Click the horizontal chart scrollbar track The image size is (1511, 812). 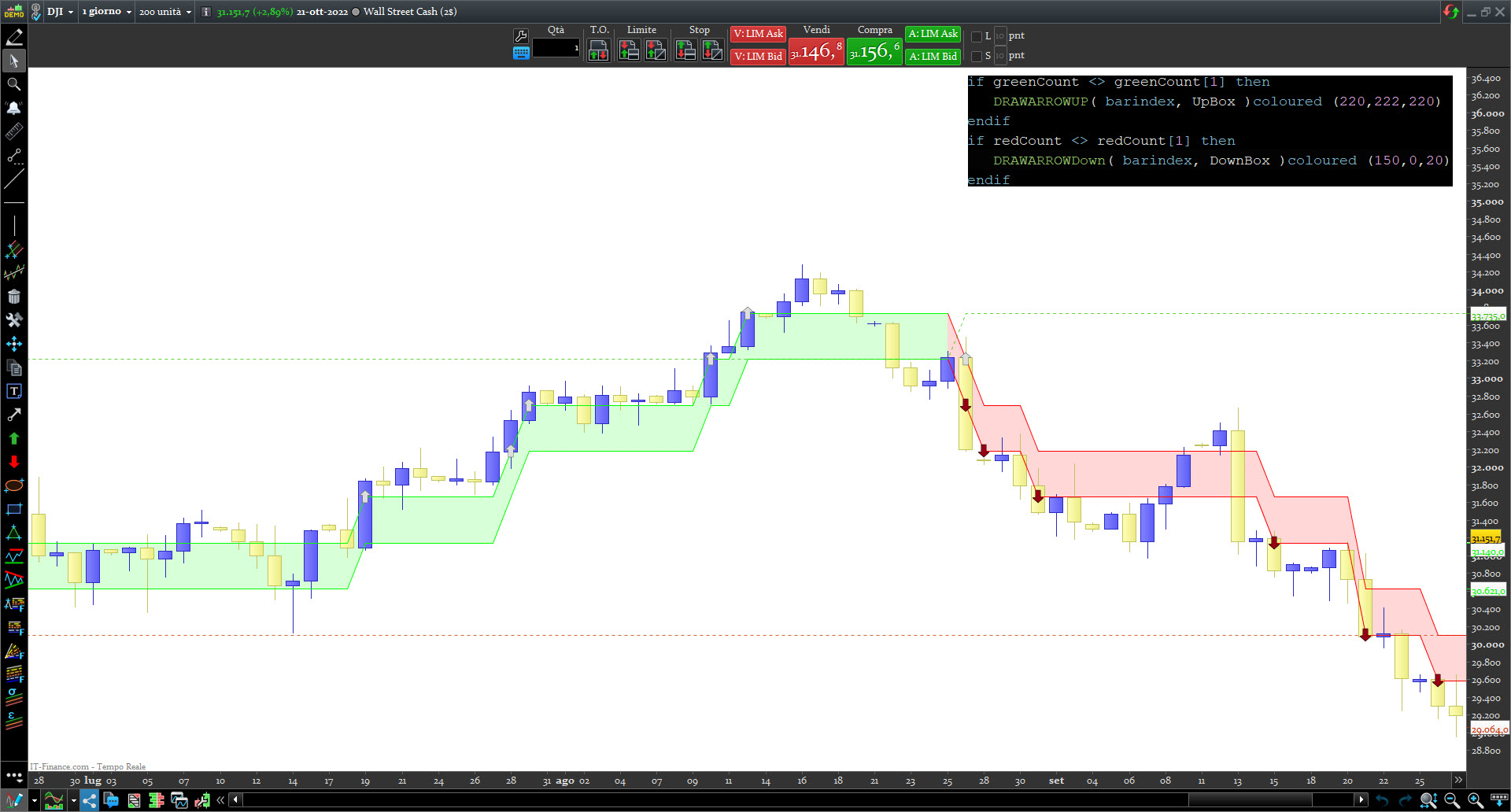click(x=797, y=800)
